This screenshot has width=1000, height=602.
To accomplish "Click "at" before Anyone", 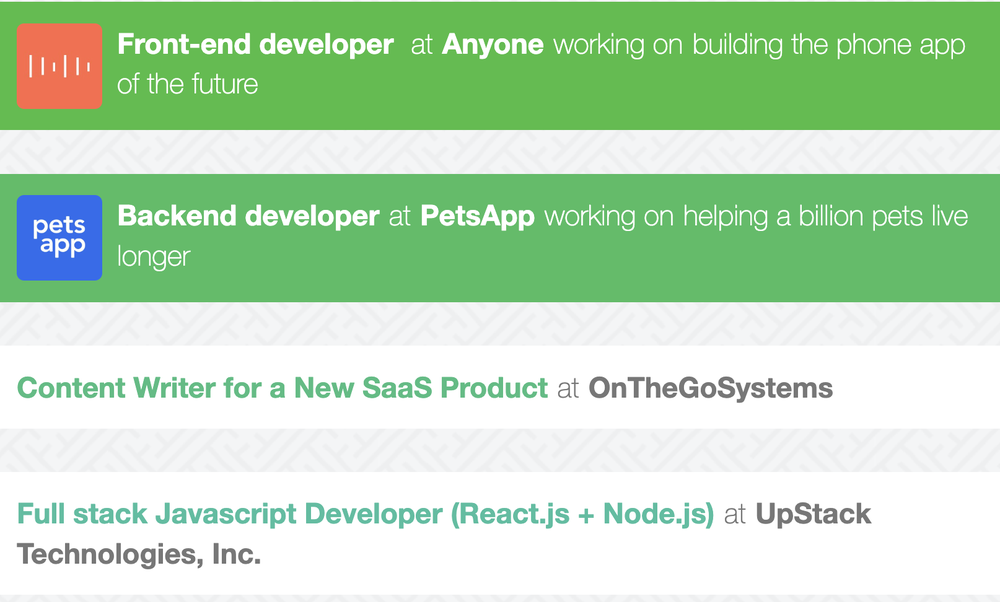I will [421, 45].
